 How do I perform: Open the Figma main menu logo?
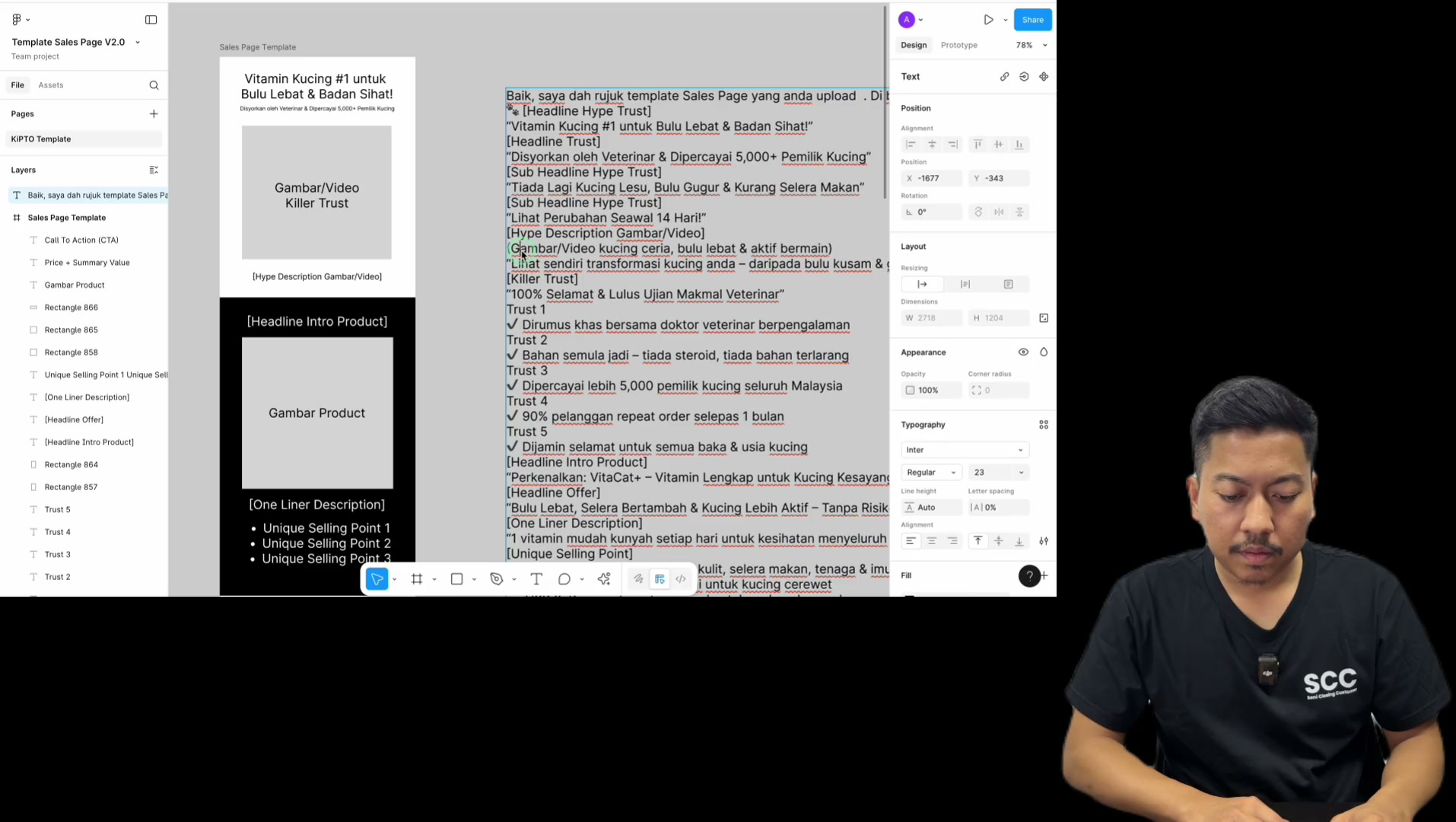17,20
